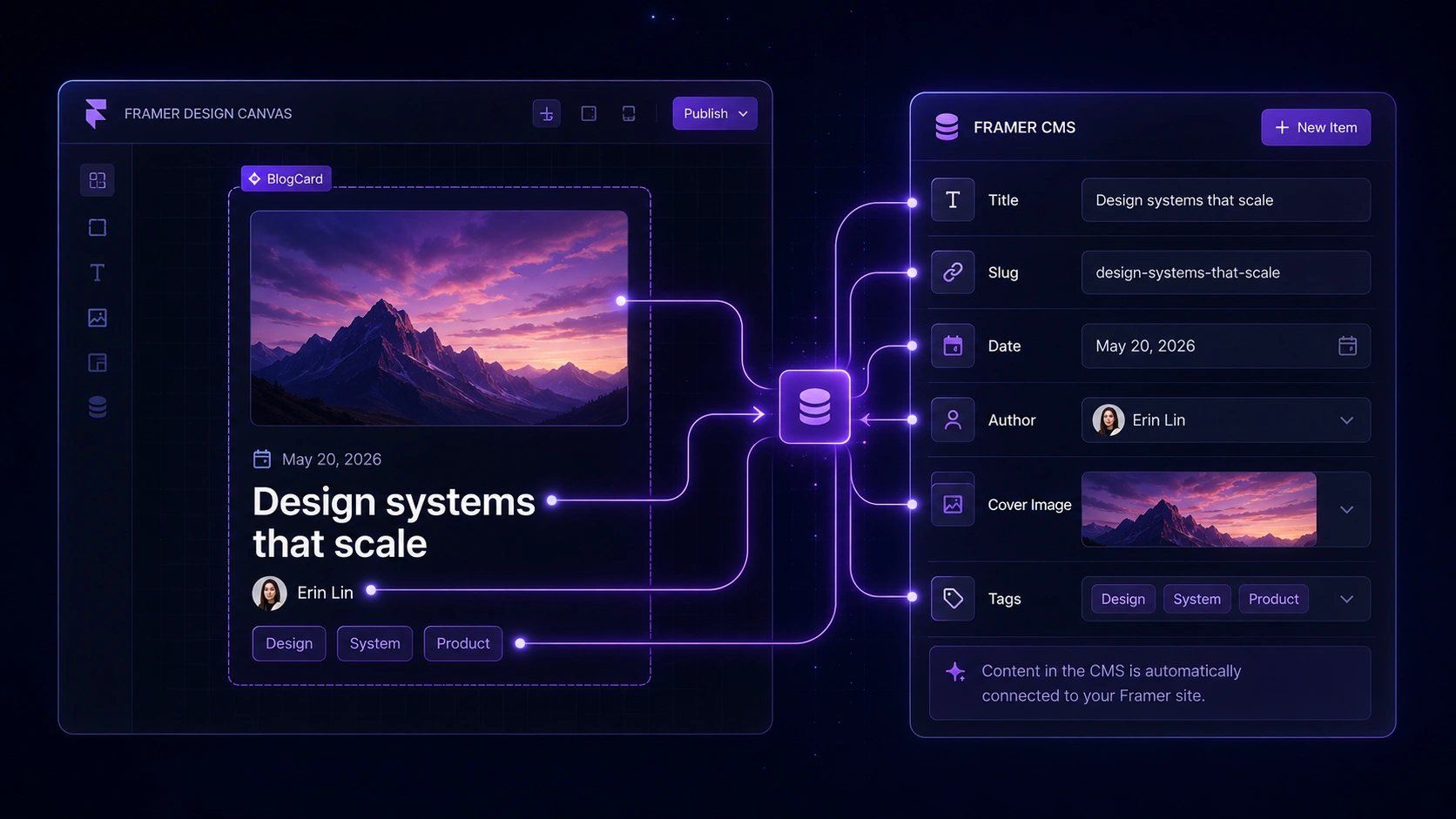The width and height of the screenshot is (1456, 819).
Task: Click the Cover Image mountain thumbnail in CMS
Action: pyautogui.click(x=1199, y=509)
